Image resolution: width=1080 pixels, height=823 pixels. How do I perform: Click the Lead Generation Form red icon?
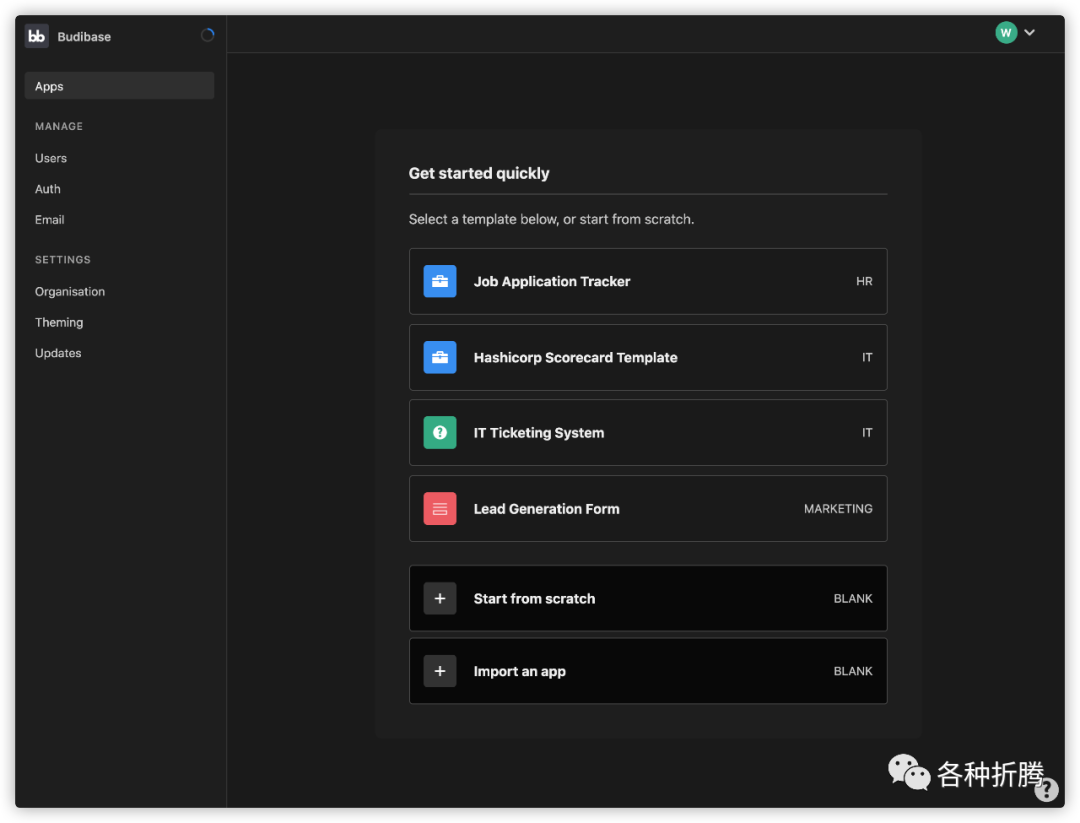(440, 509)
